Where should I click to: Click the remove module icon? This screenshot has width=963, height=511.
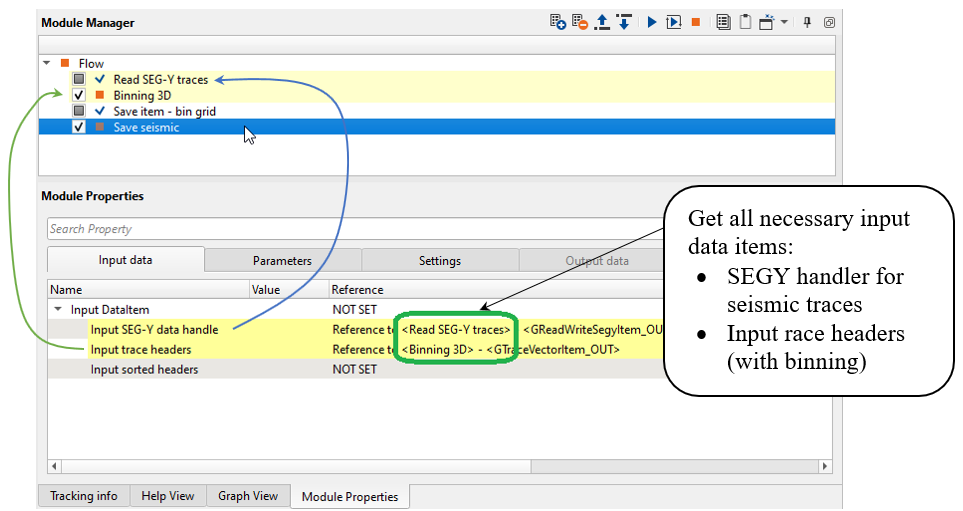pos(581,22)
